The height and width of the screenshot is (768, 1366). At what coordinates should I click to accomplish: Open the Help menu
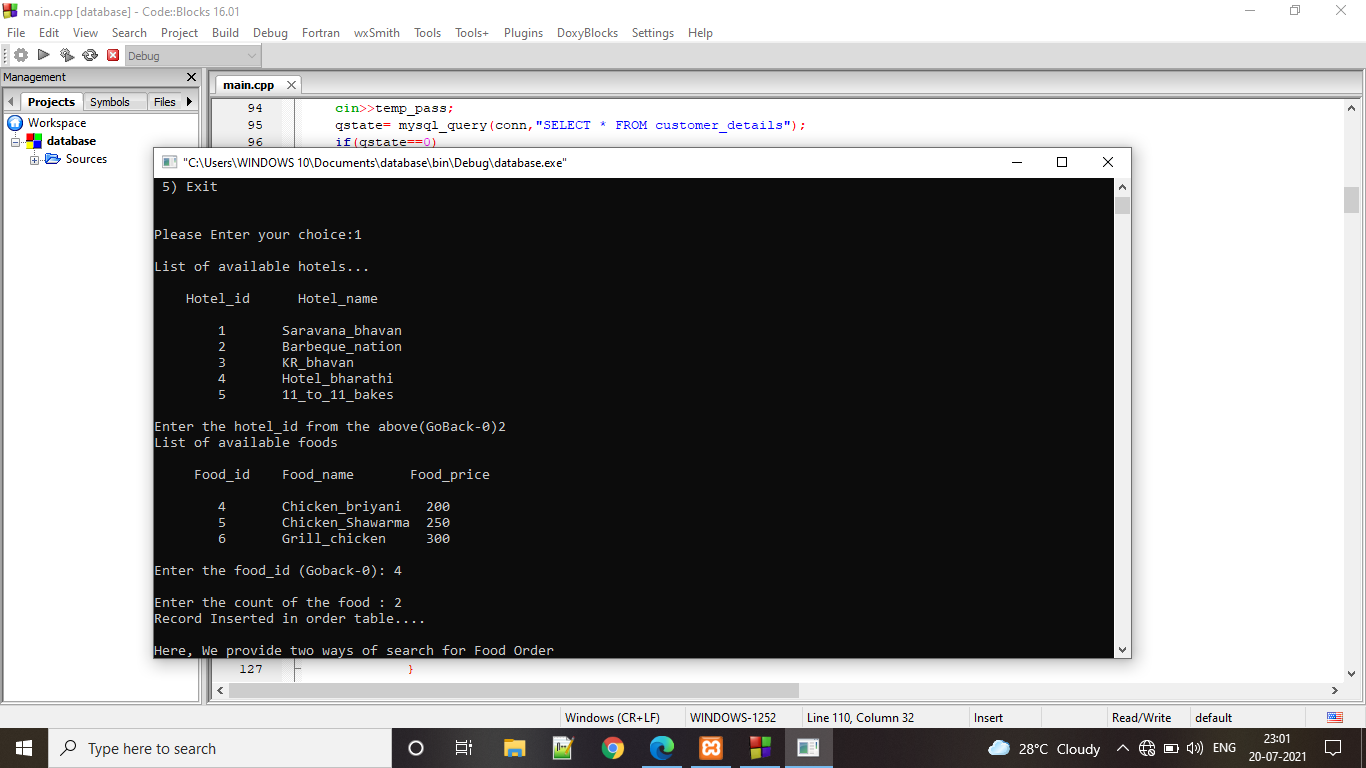700,33
